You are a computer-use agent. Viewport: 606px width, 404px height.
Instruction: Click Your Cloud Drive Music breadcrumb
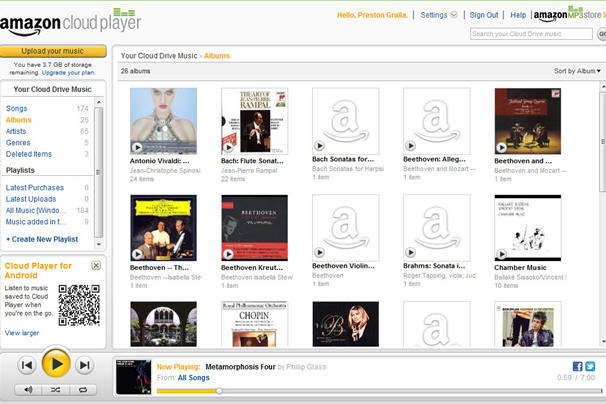(x=159, y=56)
